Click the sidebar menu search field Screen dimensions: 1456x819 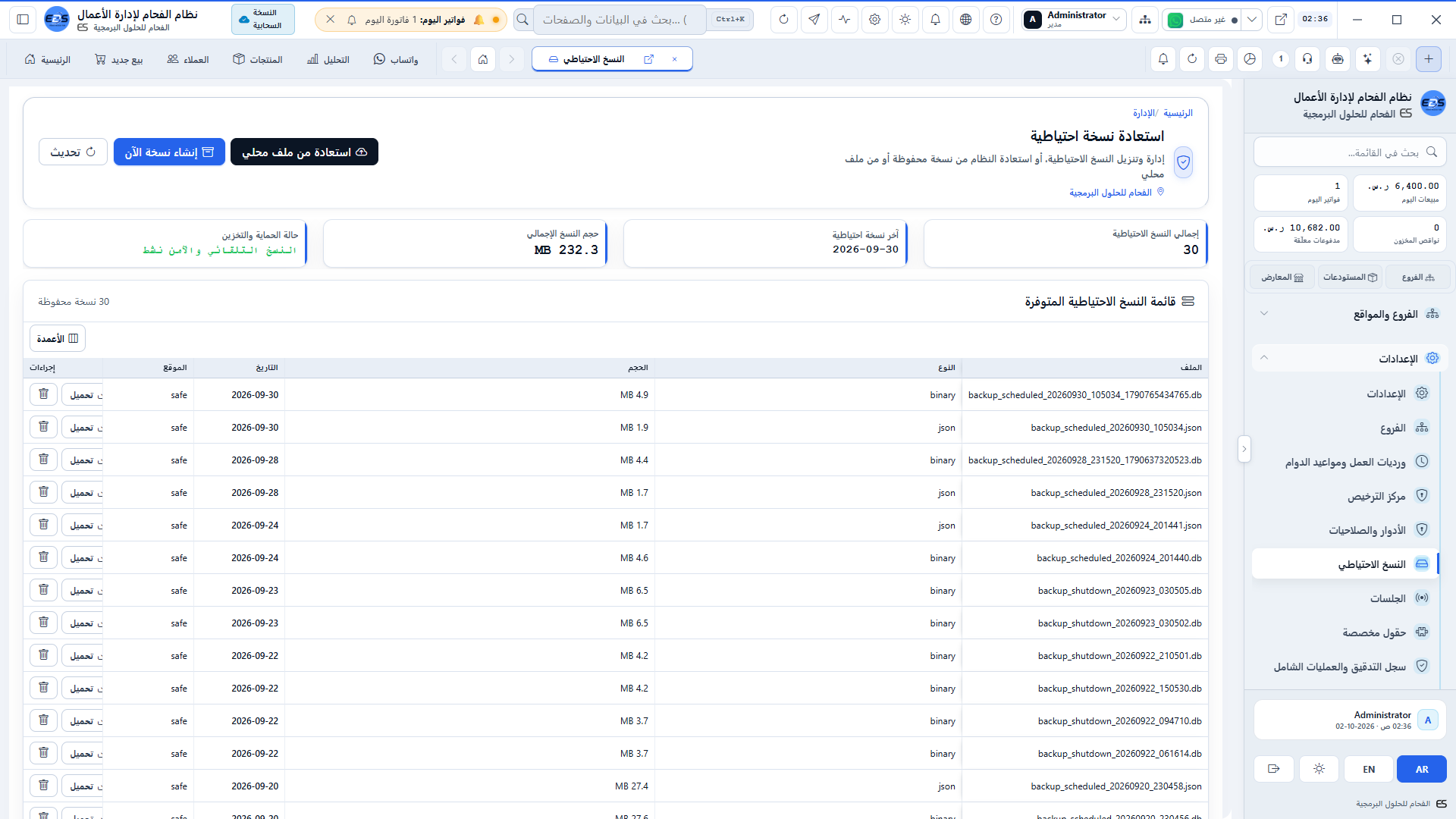point(1350,152)
